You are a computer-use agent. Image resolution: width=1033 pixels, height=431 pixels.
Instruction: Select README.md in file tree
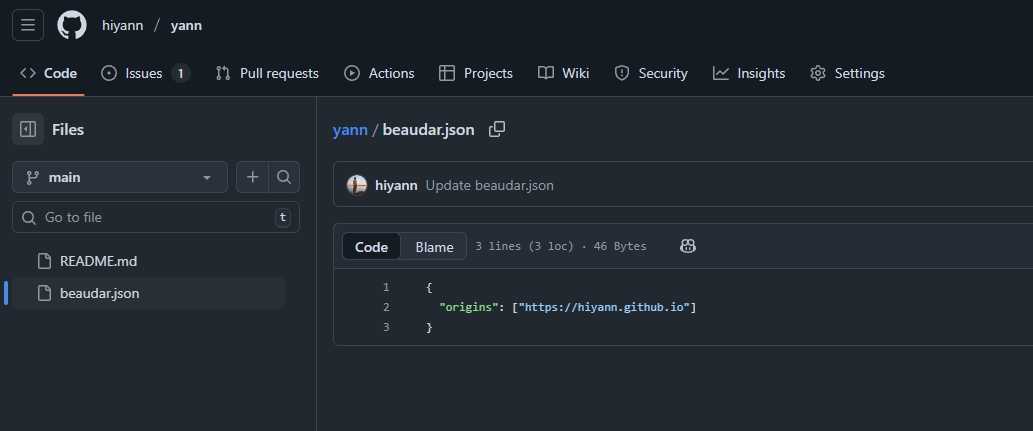click(x=98, y=261)
